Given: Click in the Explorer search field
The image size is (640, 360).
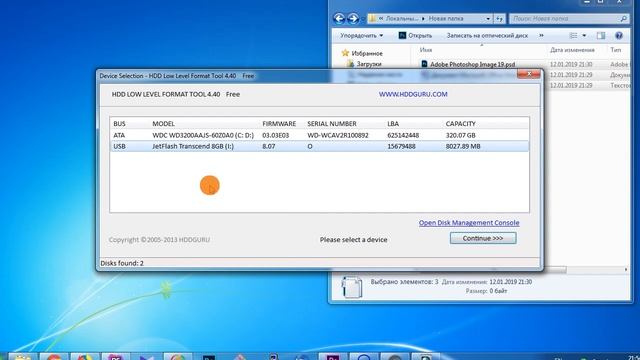Looking at the screenshot, I should pyautogui.click(x=565, y=19).
